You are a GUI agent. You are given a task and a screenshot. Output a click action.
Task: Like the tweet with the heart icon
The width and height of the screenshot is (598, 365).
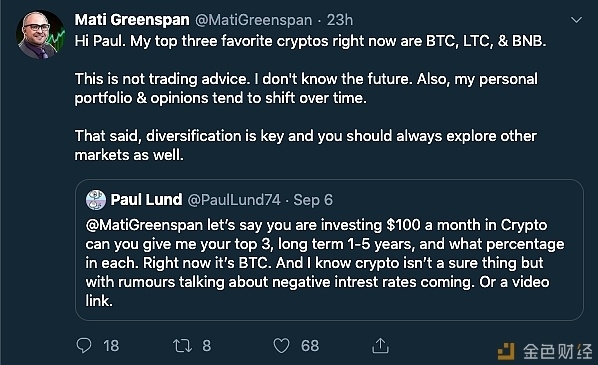[x=281, y=346]
